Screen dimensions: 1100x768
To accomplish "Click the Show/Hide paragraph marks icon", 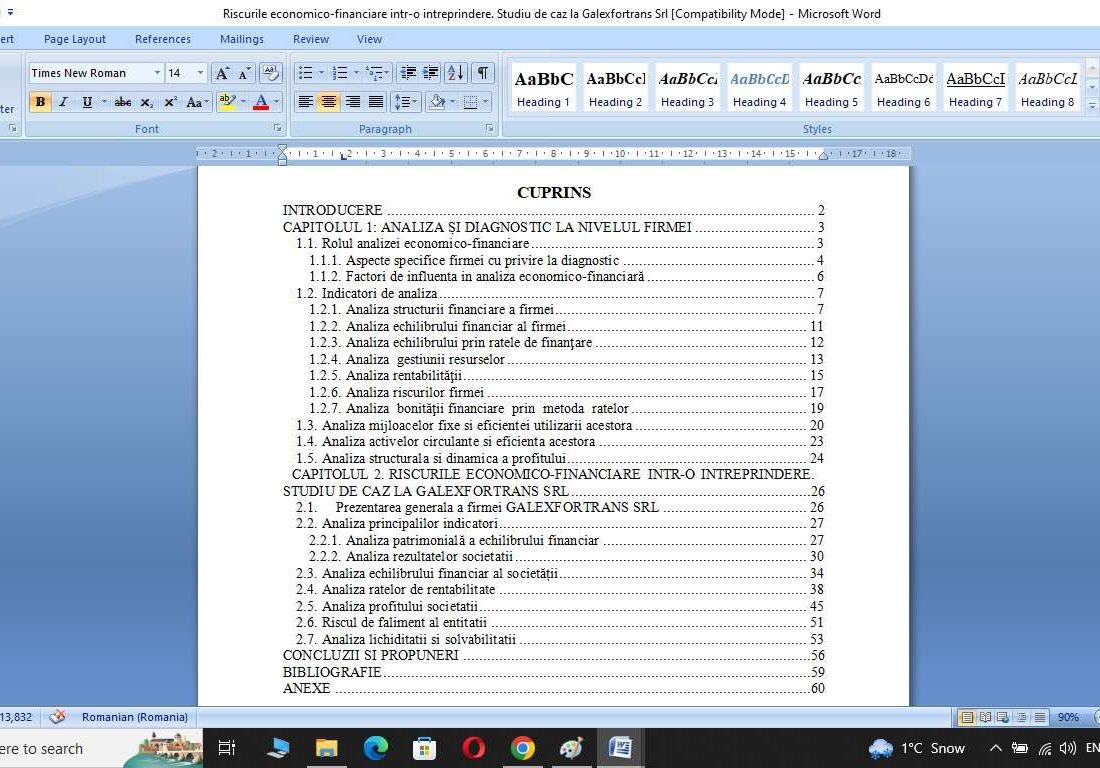I will point(483,73).
